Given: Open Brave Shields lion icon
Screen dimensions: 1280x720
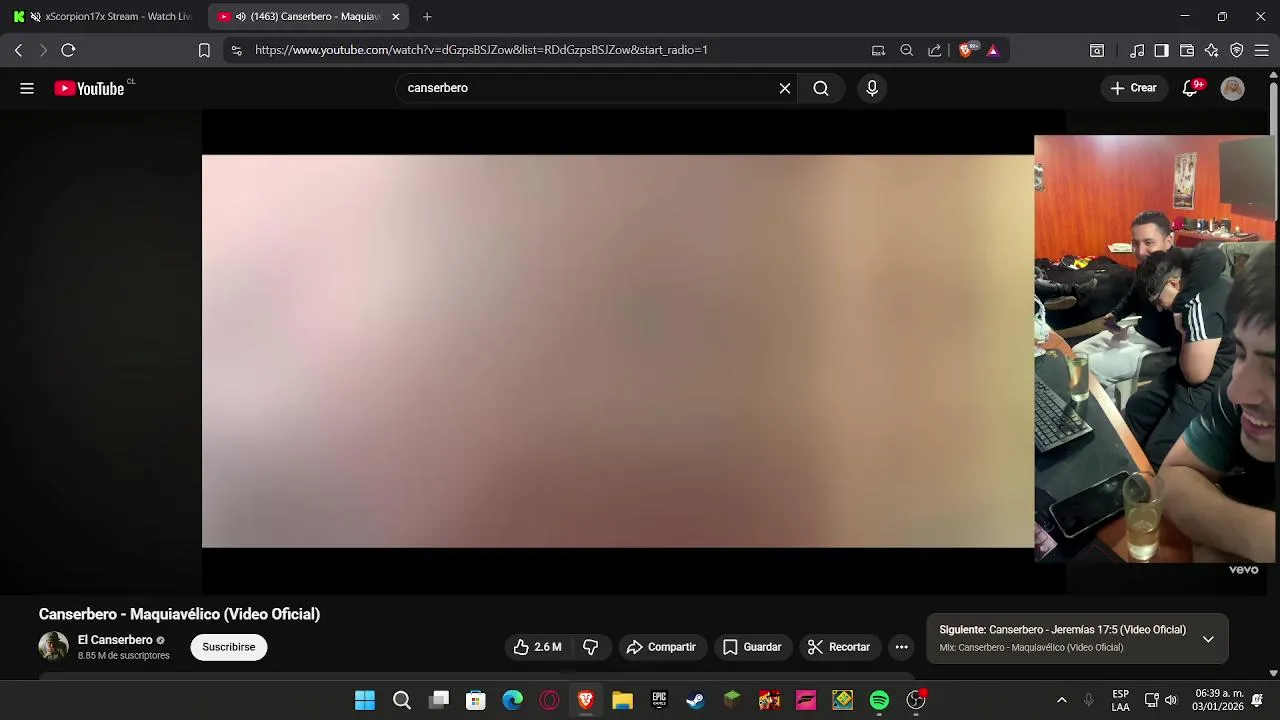Looking at the screenshot, I should pos(967,50).
